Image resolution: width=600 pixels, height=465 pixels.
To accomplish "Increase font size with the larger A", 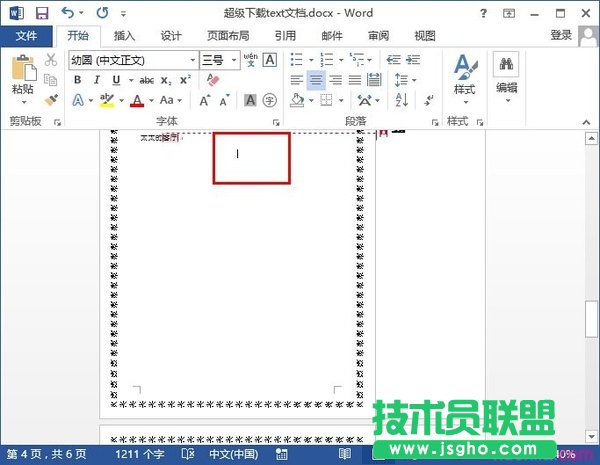I will tap(205, 100).
